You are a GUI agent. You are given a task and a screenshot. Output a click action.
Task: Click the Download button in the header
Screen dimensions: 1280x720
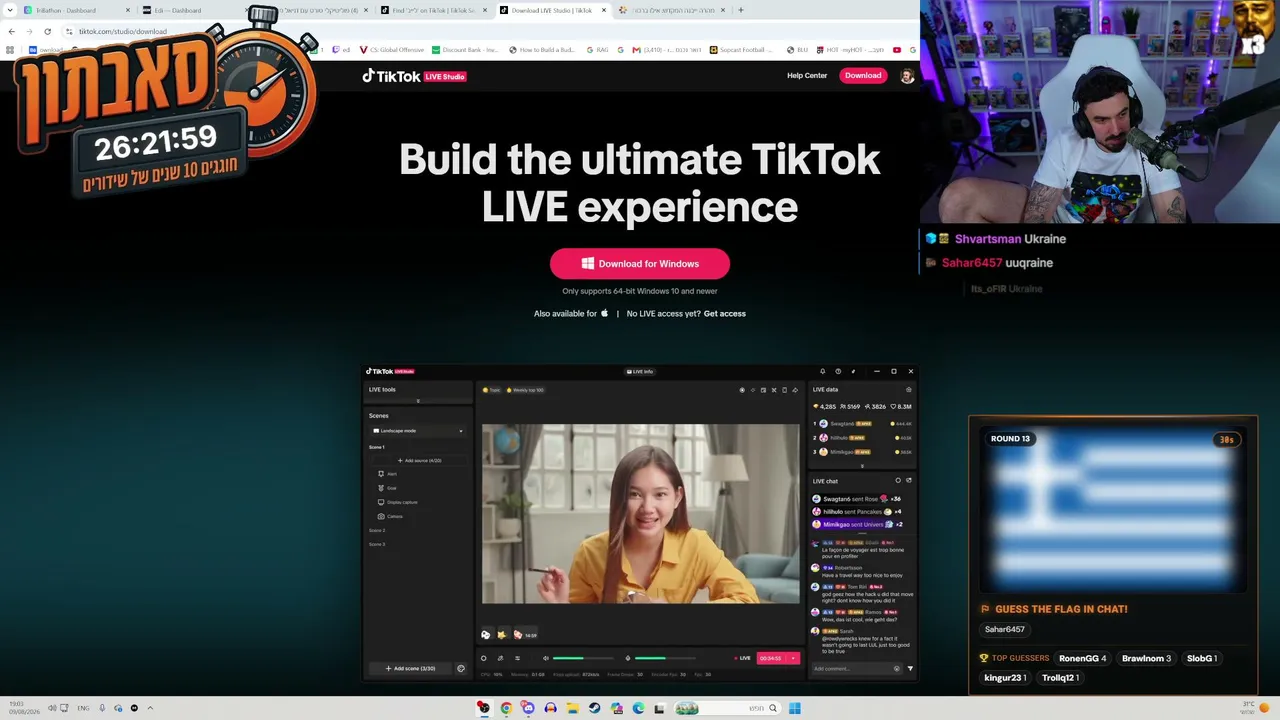tap(863, 76)
